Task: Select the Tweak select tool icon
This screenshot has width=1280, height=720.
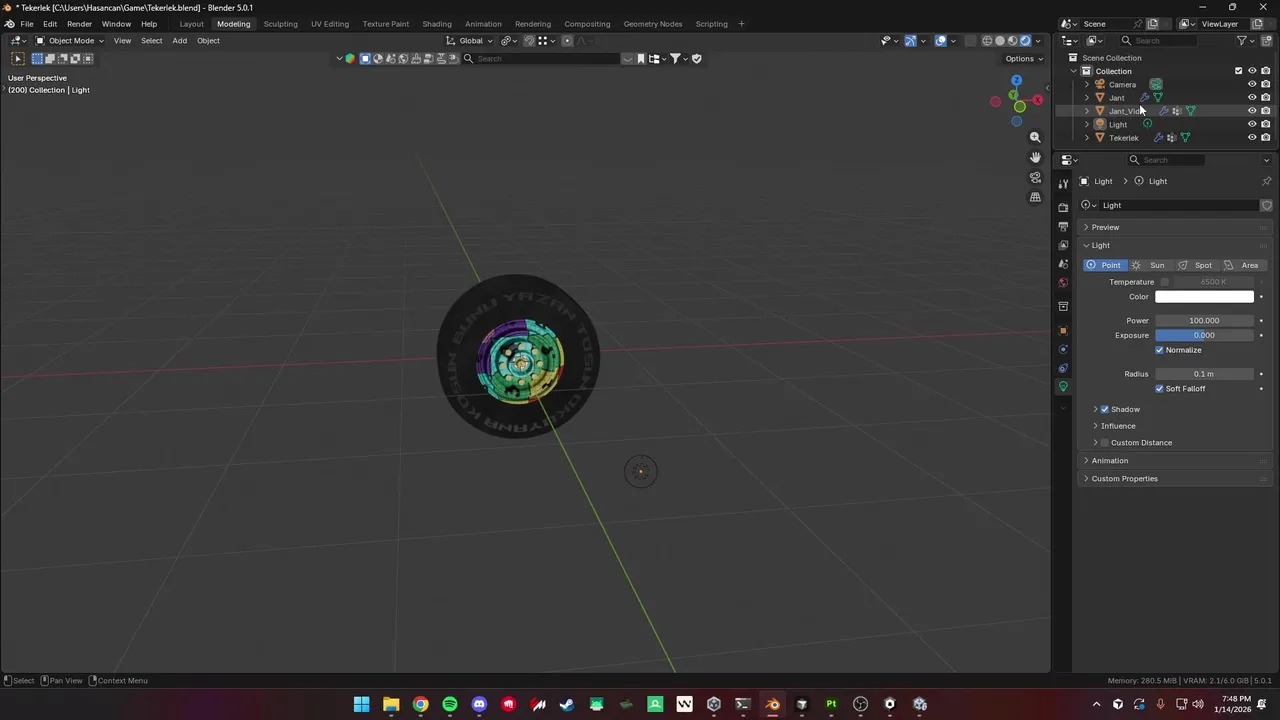Action: [x=18, y=59]
